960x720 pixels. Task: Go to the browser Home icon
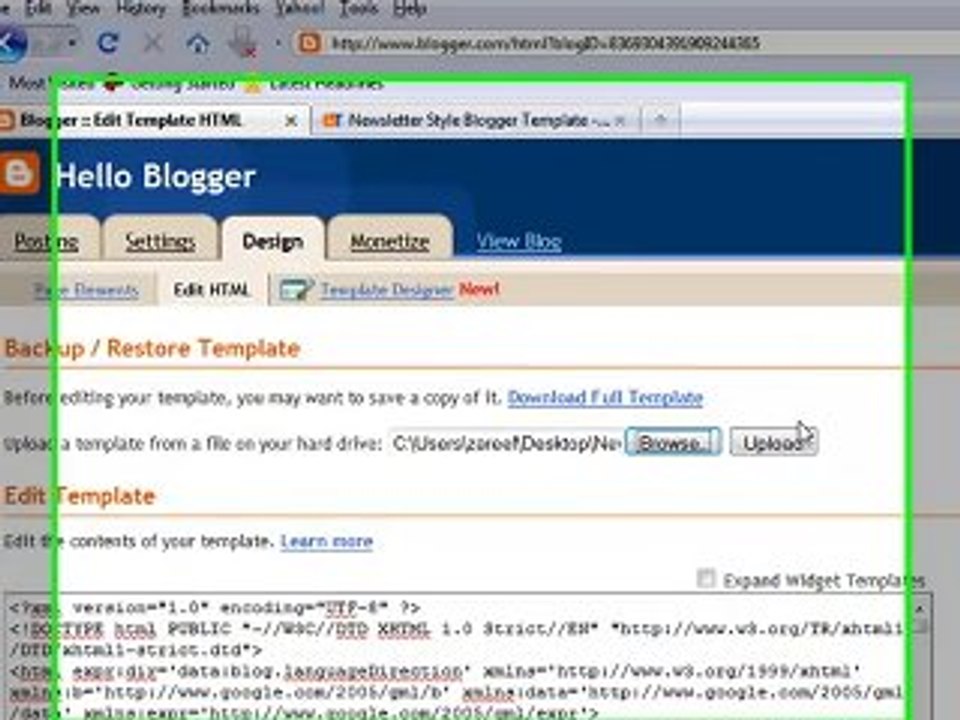[x=198, y=43]
